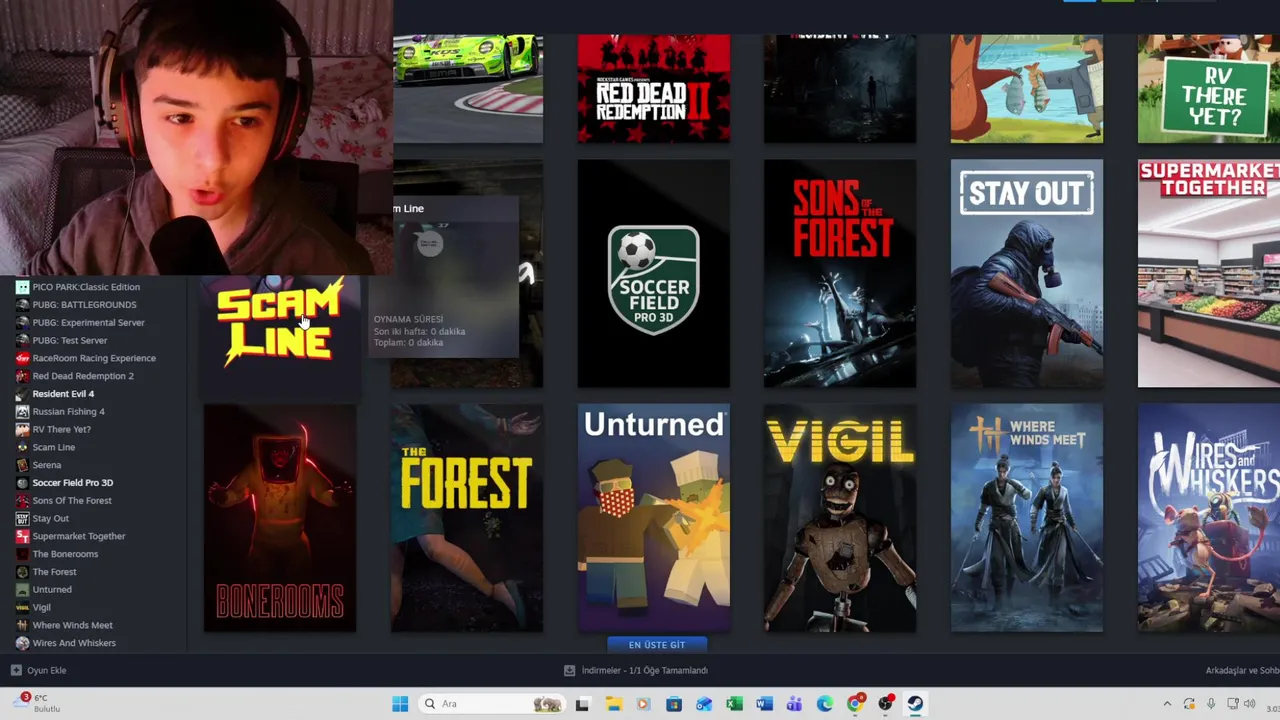The width and height of the screenshot is (1280, 720).
Task: Click the Wires And Whiskers sidebar icon
Action: (22, 643)
